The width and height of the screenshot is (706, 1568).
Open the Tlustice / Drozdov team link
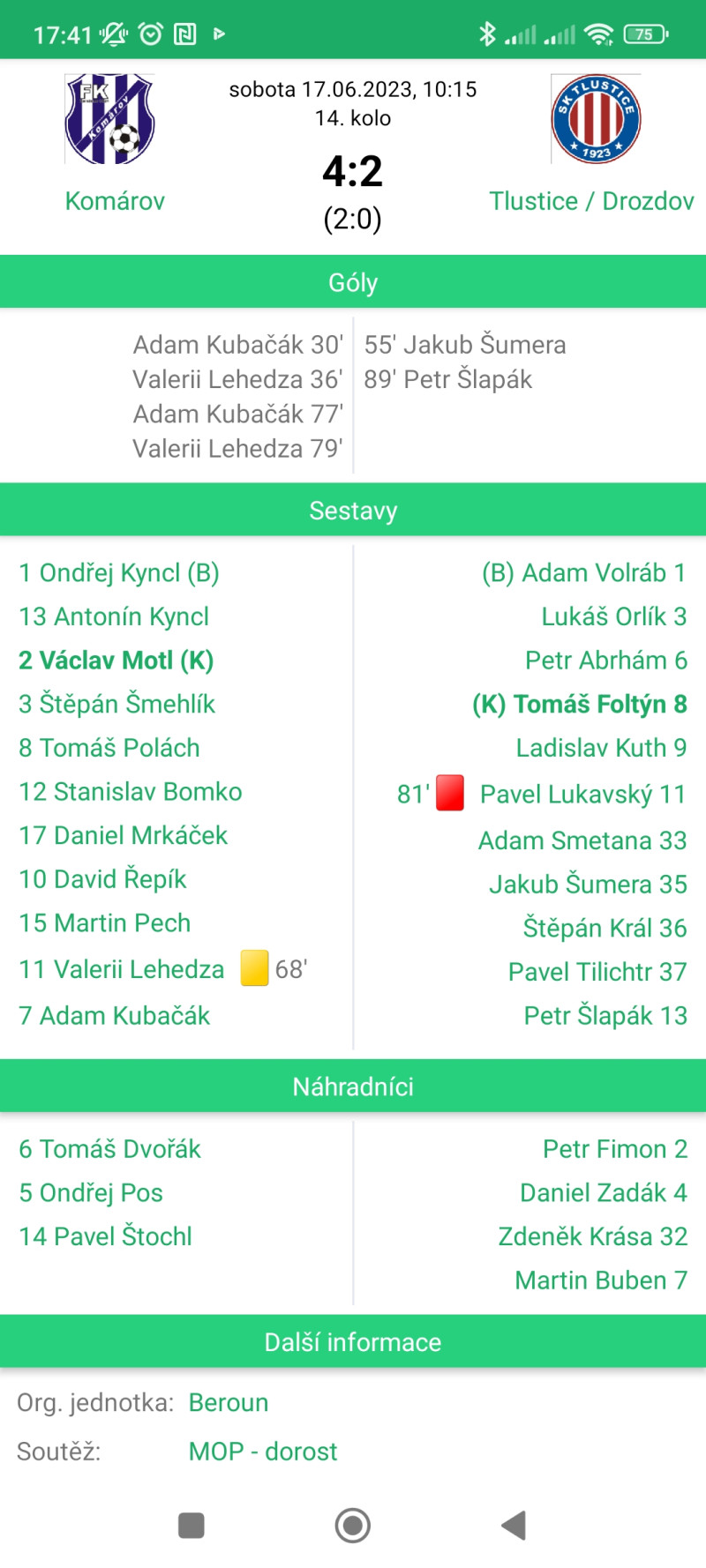[591, 201]
